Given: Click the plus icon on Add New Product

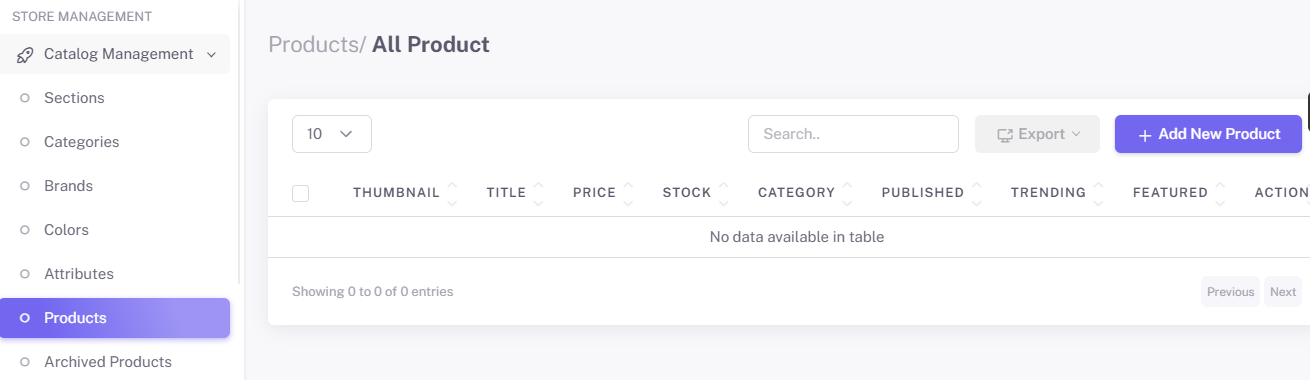Looking at the screenshot, I should [1145, 135].
